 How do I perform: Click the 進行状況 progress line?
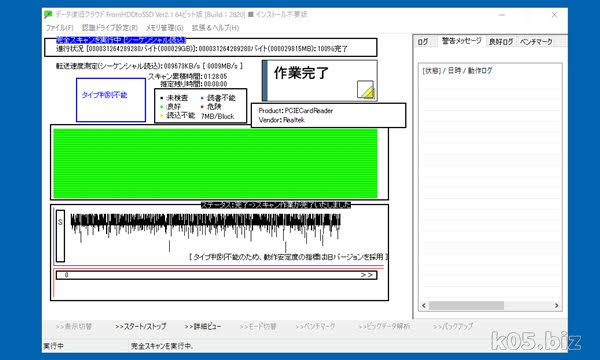(x=202, y=49)
